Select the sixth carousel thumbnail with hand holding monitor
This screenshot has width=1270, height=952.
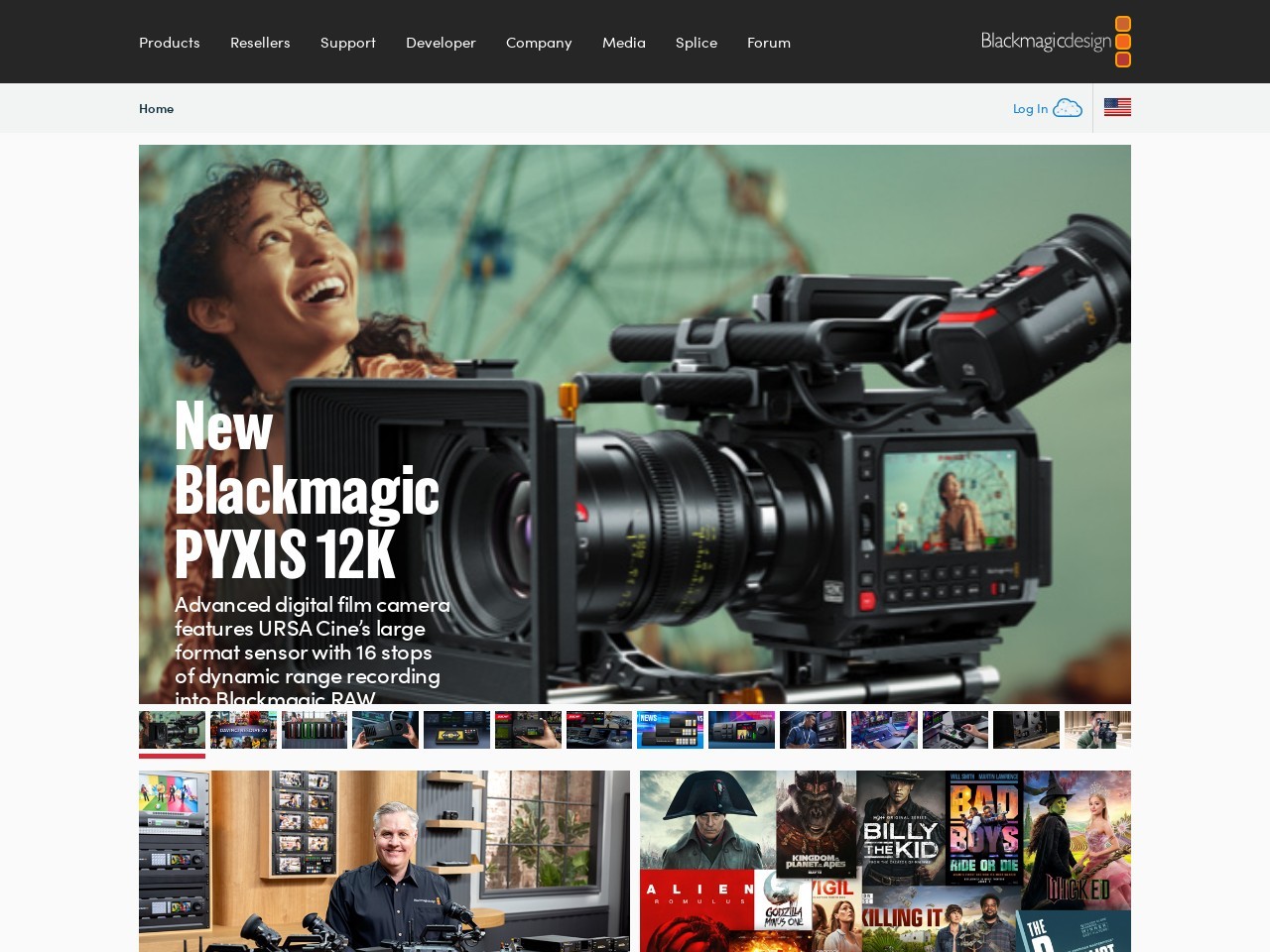pos(528,730)
